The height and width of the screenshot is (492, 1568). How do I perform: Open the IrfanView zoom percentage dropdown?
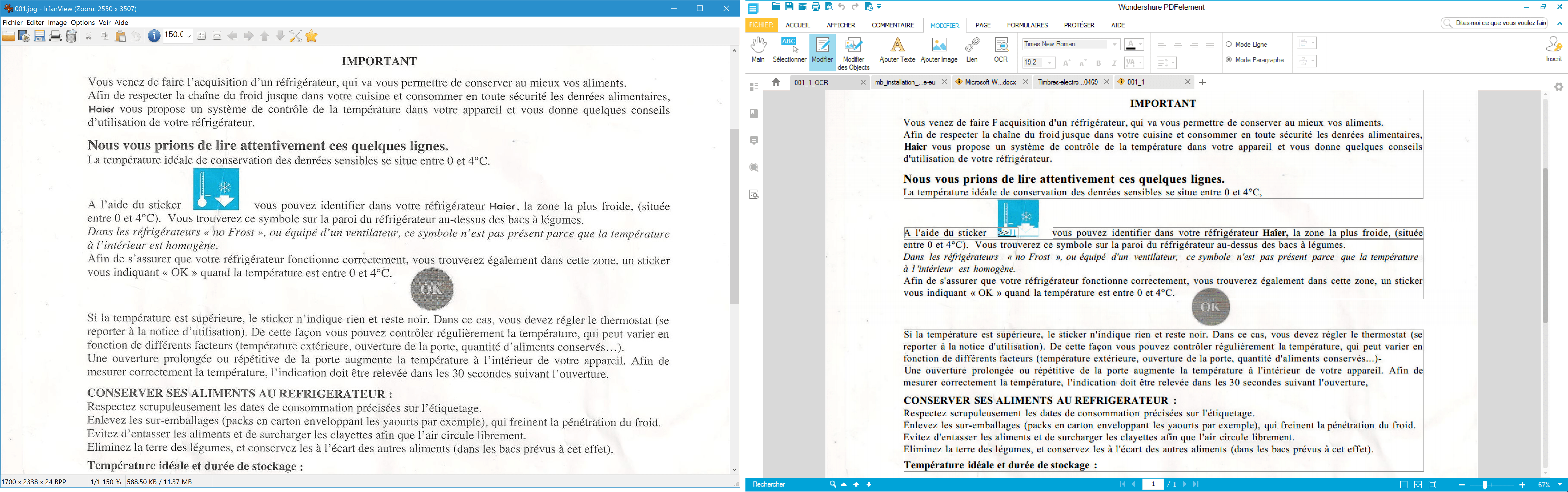(189, 37)
